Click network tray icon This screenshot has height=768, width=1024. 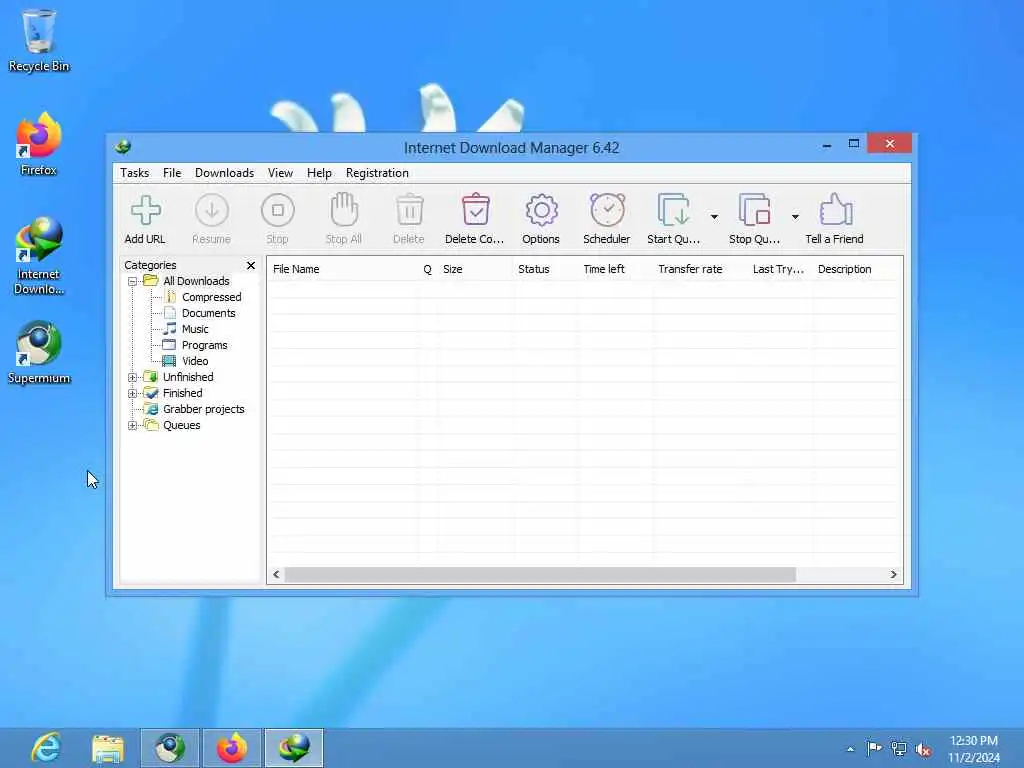(x=899, y=748)
